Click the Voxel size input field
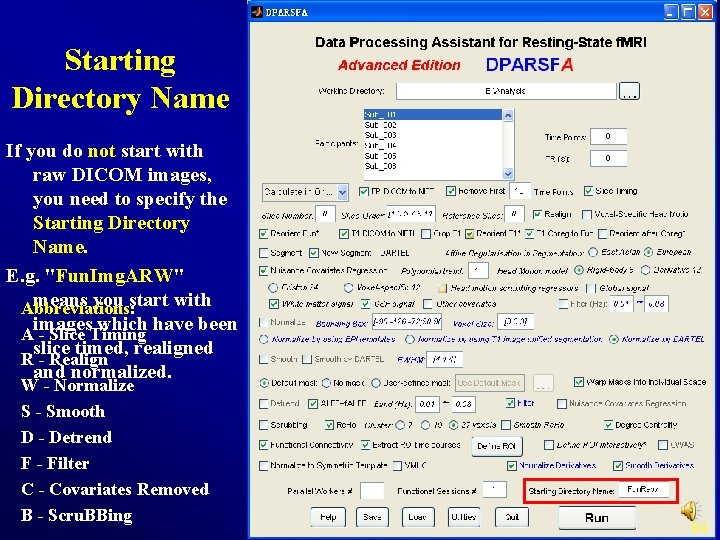The height and width of the screenshot is (540, 720). pos(516,321)
